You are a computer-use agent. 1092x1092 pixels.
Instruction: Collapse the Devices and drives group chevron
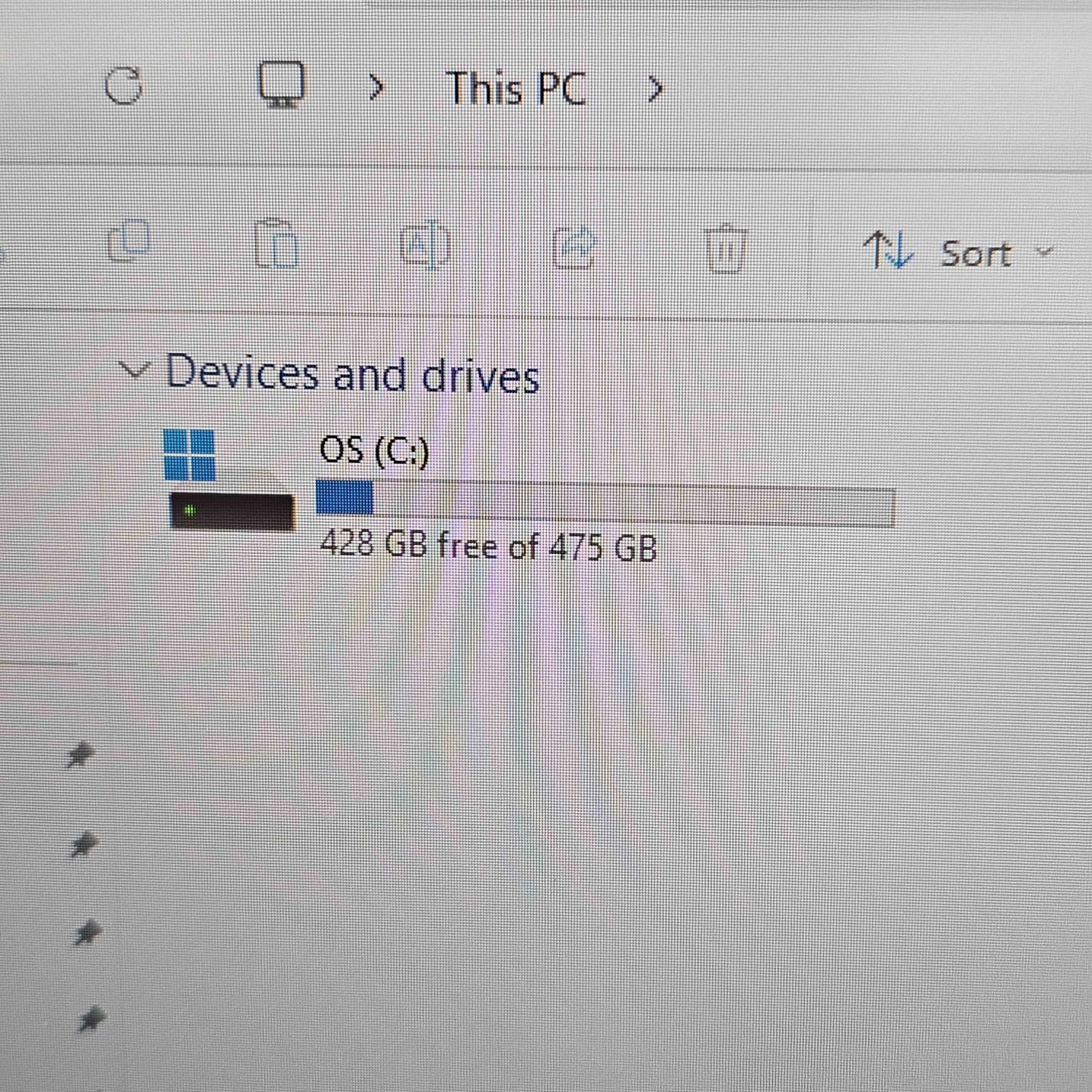click(135, 370)
